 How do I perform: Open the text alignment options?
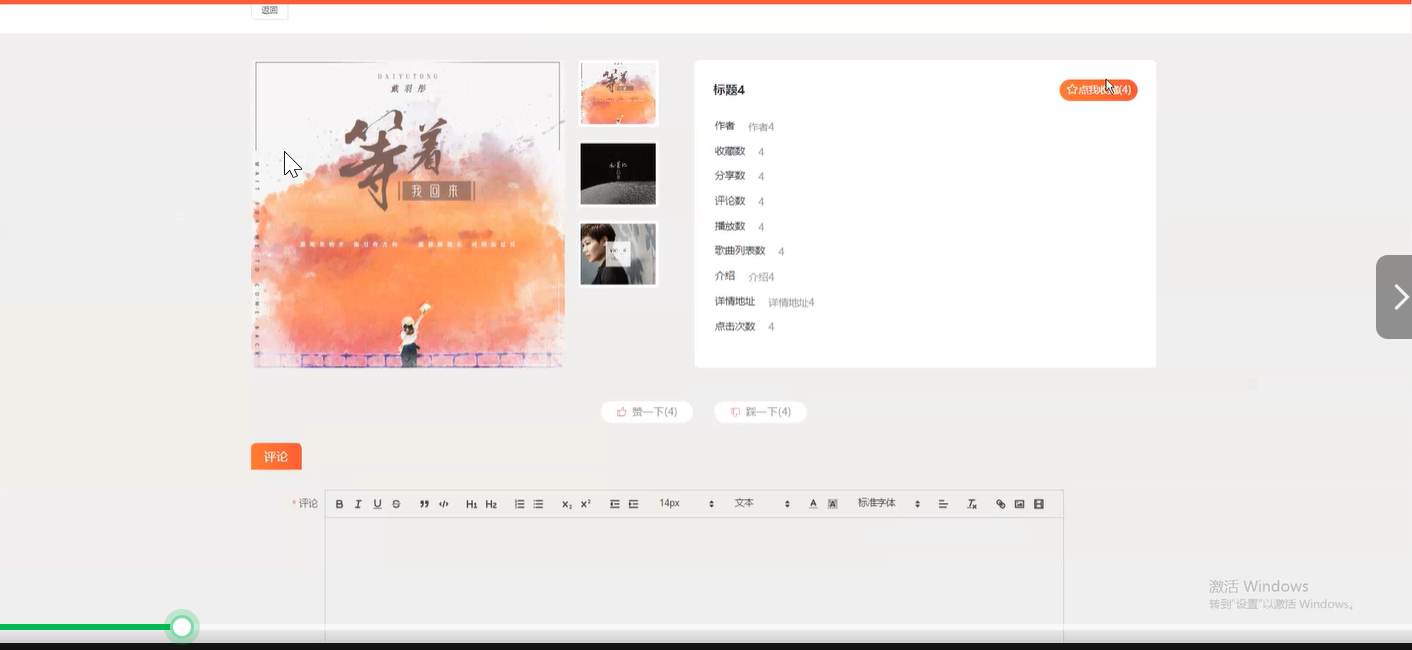[x=943, y=504]
